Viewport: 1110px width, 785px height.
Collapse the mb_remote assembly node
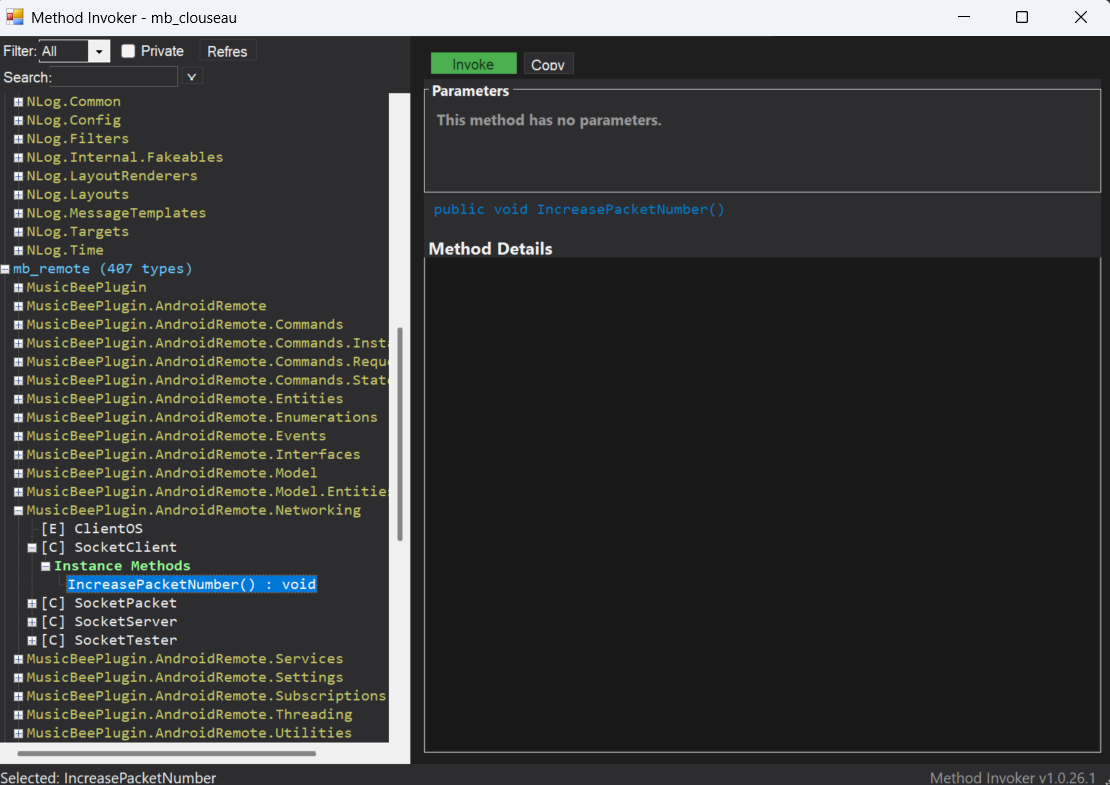(x=5, y=269)
